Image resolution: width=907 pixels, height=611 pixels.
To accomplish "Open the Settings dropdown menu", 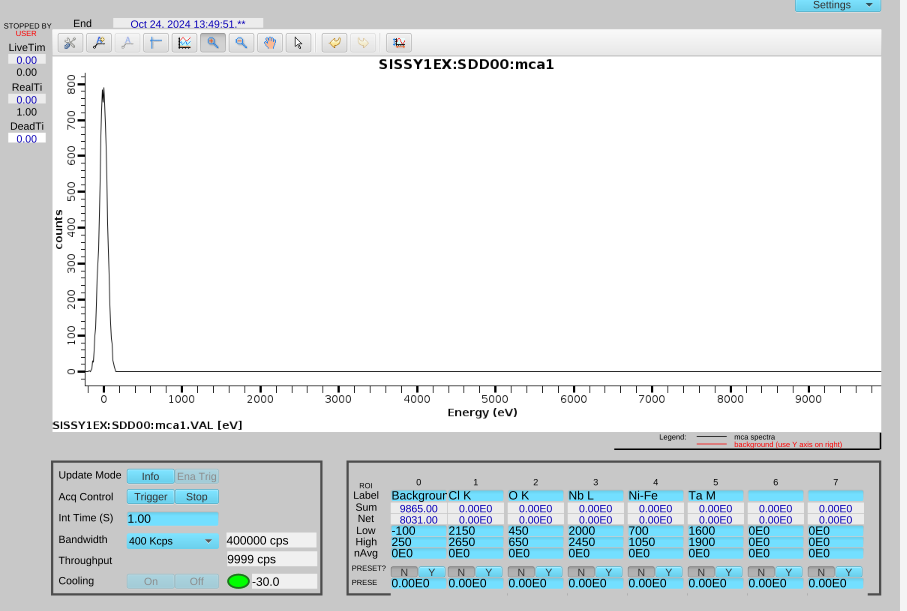I will click(838, 5).
